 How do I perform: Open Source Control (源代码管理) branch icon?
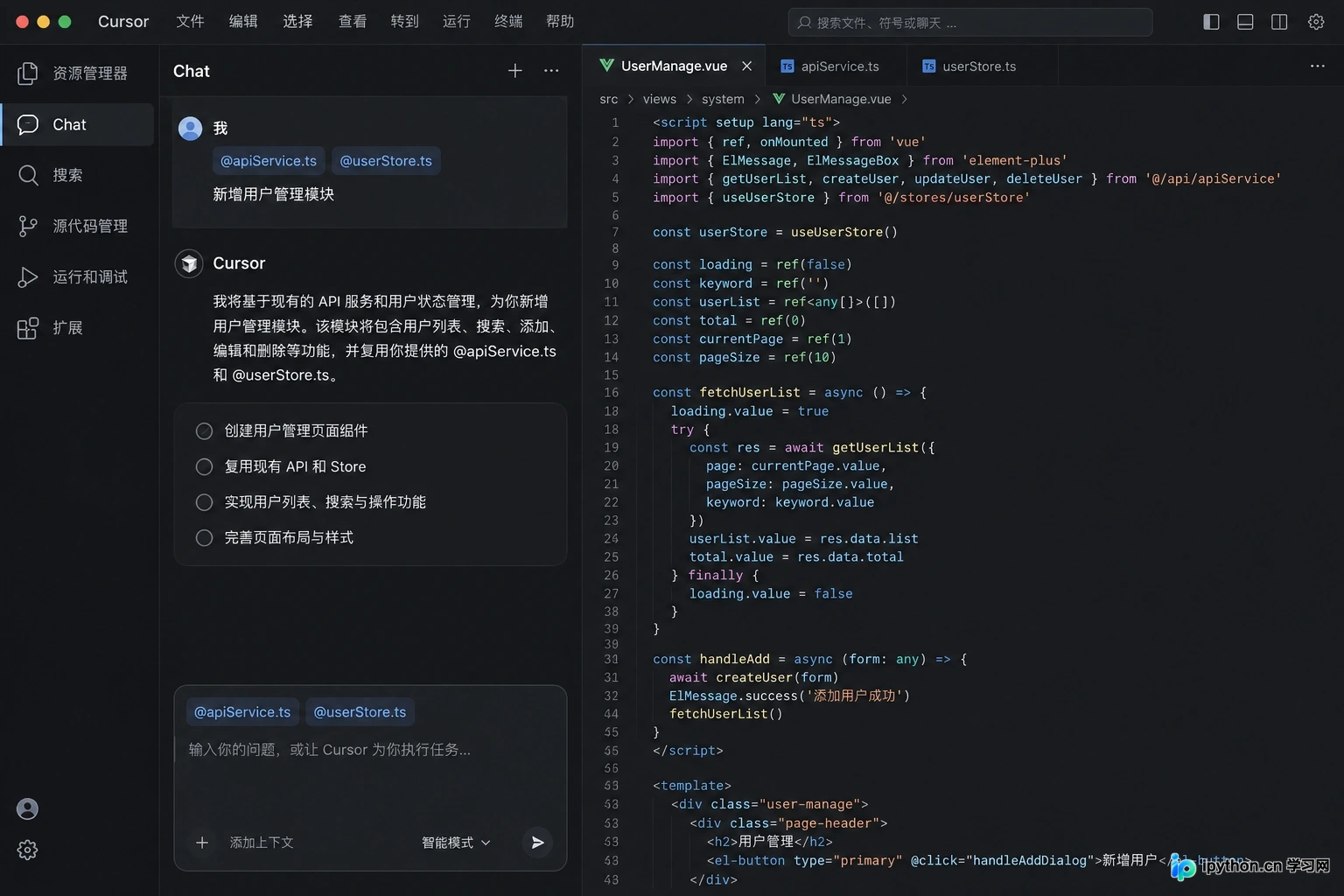[x=28, y=226]
